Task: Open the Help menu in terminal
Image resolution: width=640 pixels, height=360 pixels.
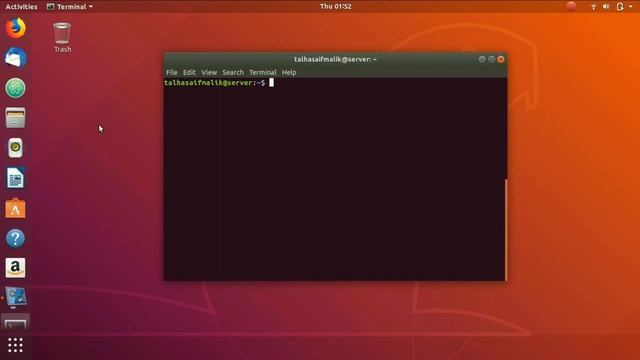Action: [289, 72]
